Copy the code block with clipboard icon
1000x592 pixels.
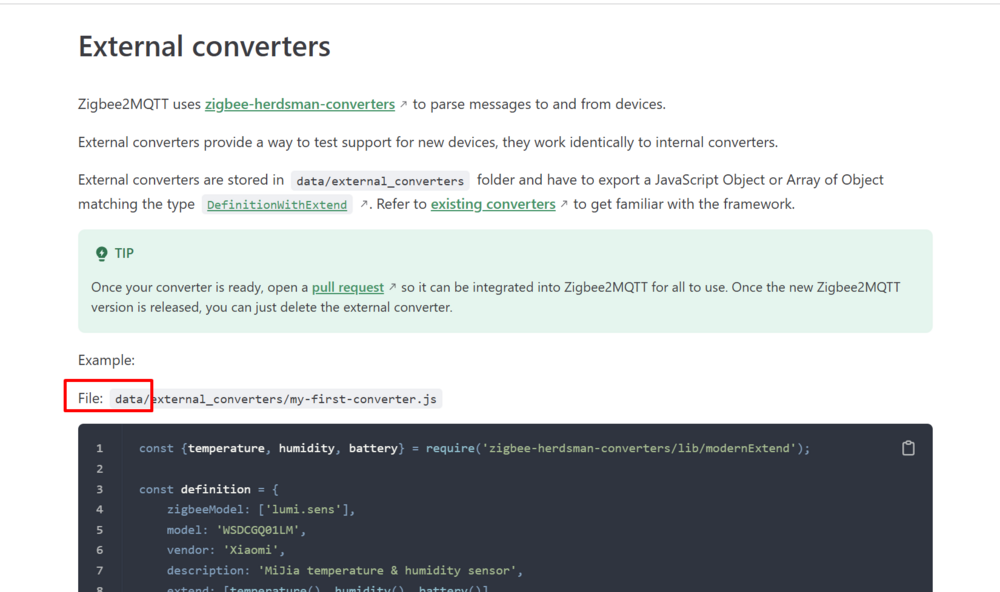click(x=908, y=448)
